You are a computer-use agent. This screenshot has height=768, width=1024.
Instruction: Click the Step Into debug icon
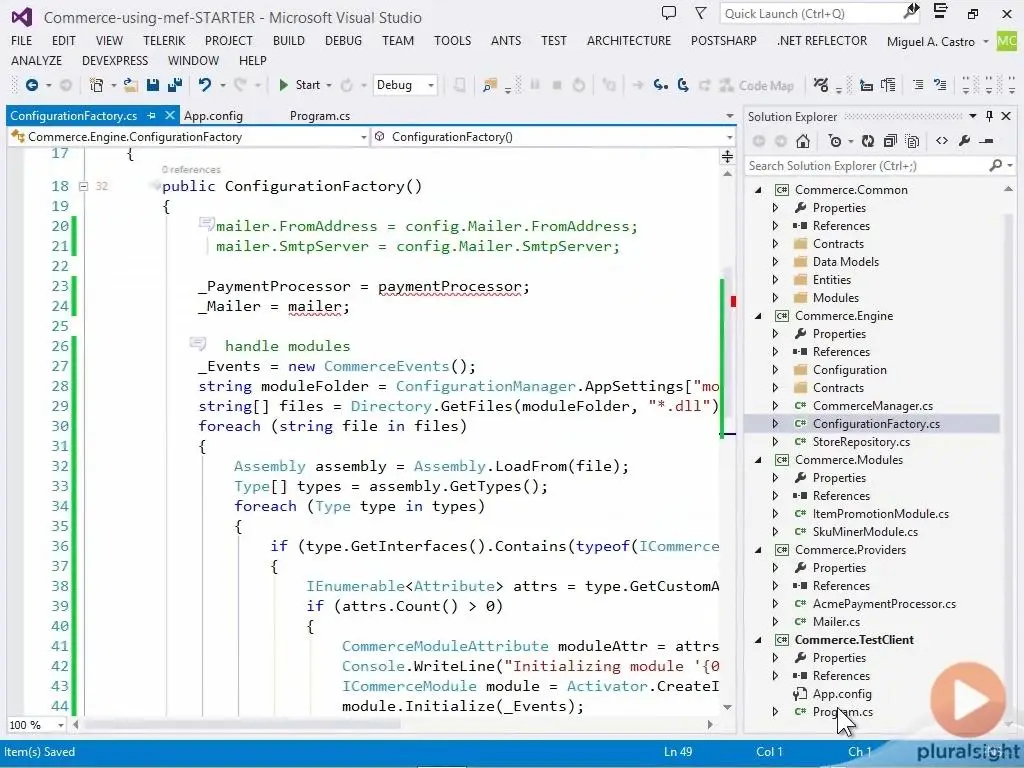tap(661, 85)
